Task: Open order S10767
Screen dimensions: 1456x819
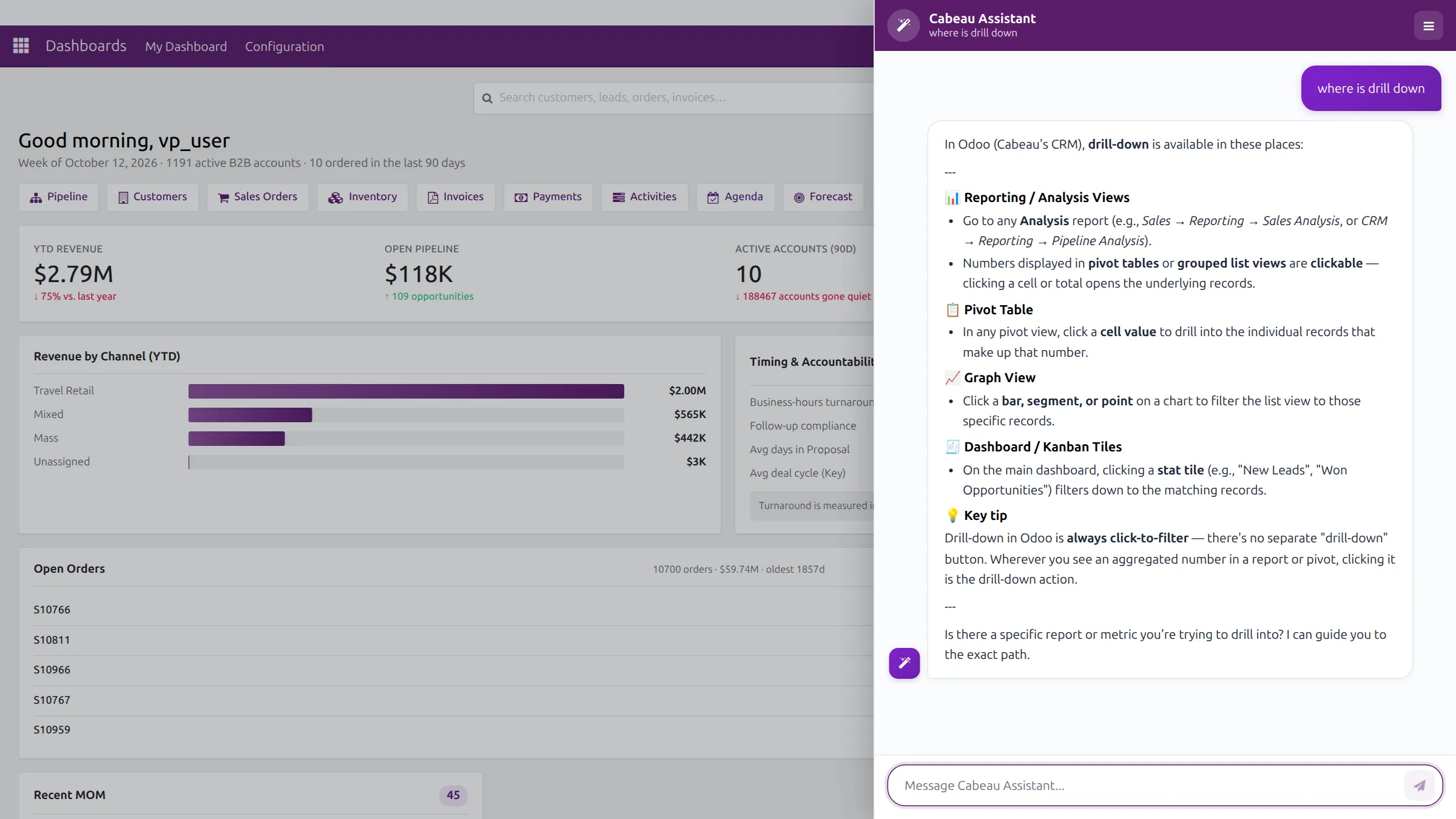Action: (x=52, y=700)
